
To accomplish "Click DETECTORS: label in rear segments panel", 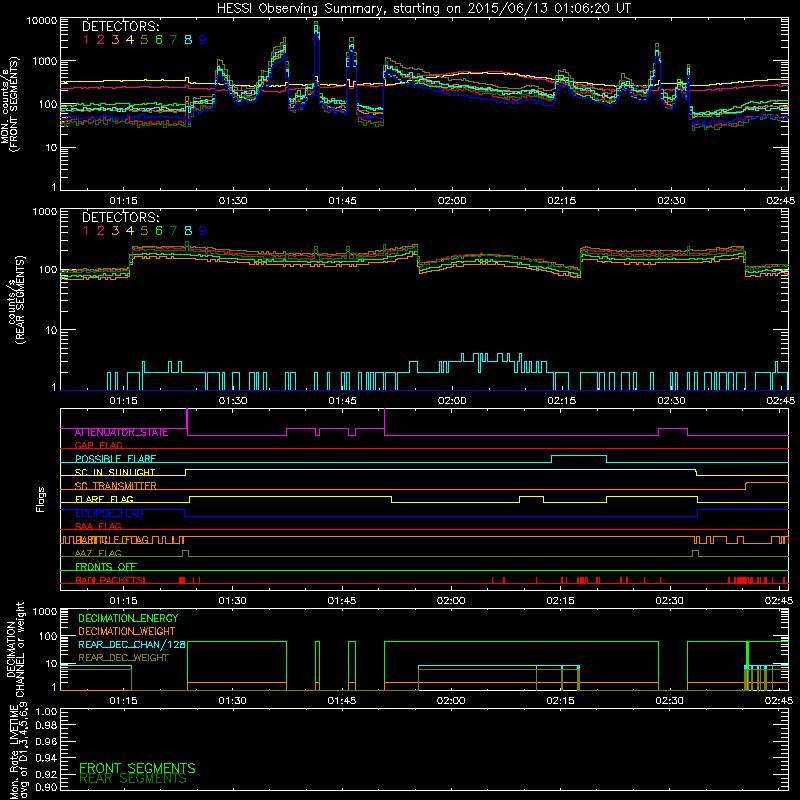I will pyautogui.click(x=120, y=217).
